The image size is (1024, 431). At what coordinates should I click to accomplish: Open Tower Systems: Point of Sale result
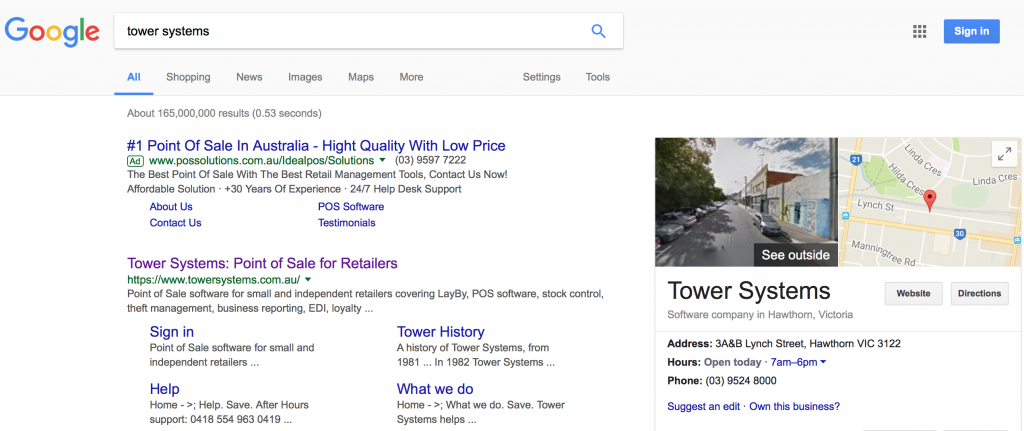pos(262,263)
